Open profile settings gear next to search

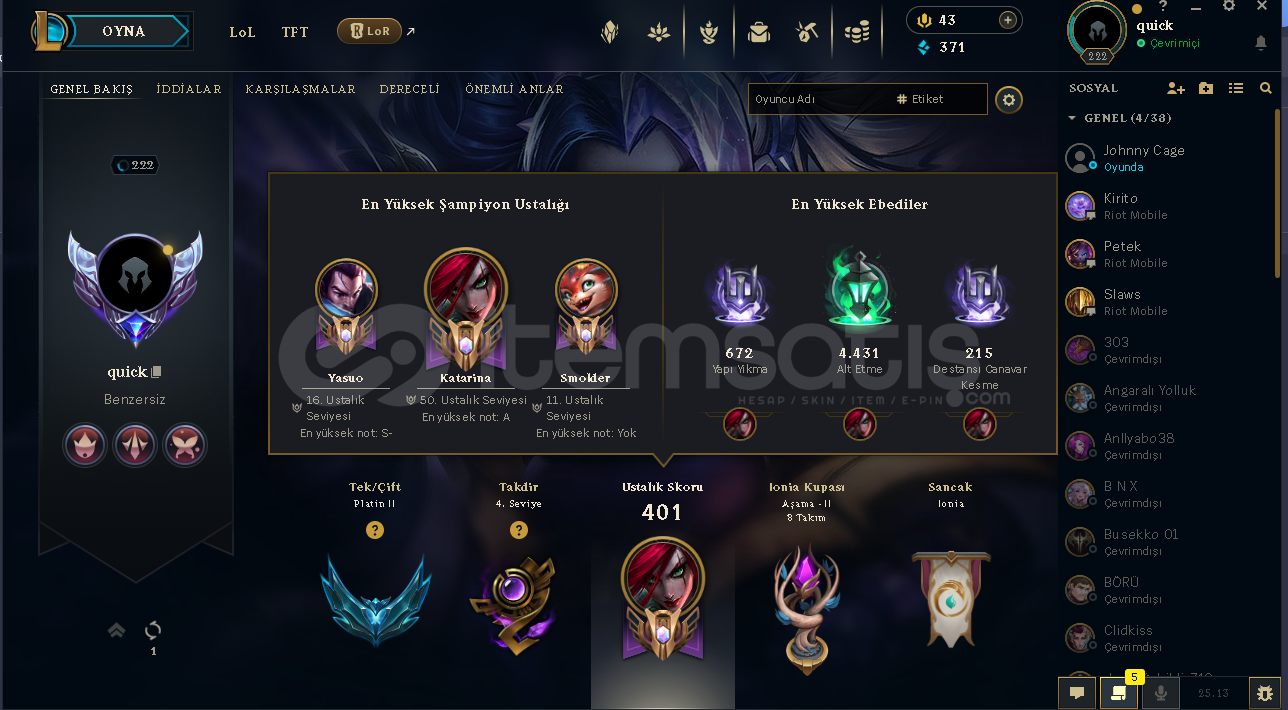point(1009,99)
